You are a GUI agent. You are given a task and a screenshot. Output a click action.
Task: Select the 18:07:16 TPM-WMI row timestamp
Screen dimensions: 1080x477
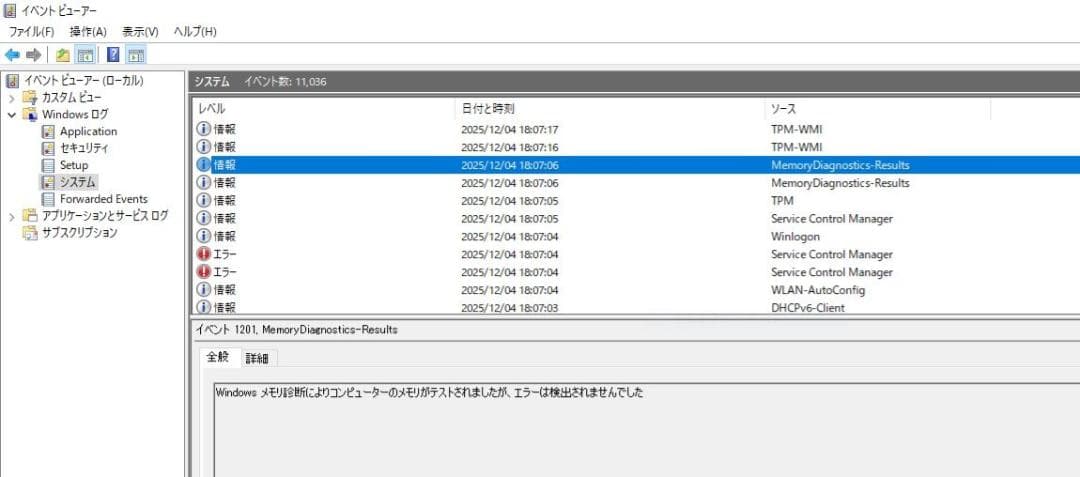(510, 147)
